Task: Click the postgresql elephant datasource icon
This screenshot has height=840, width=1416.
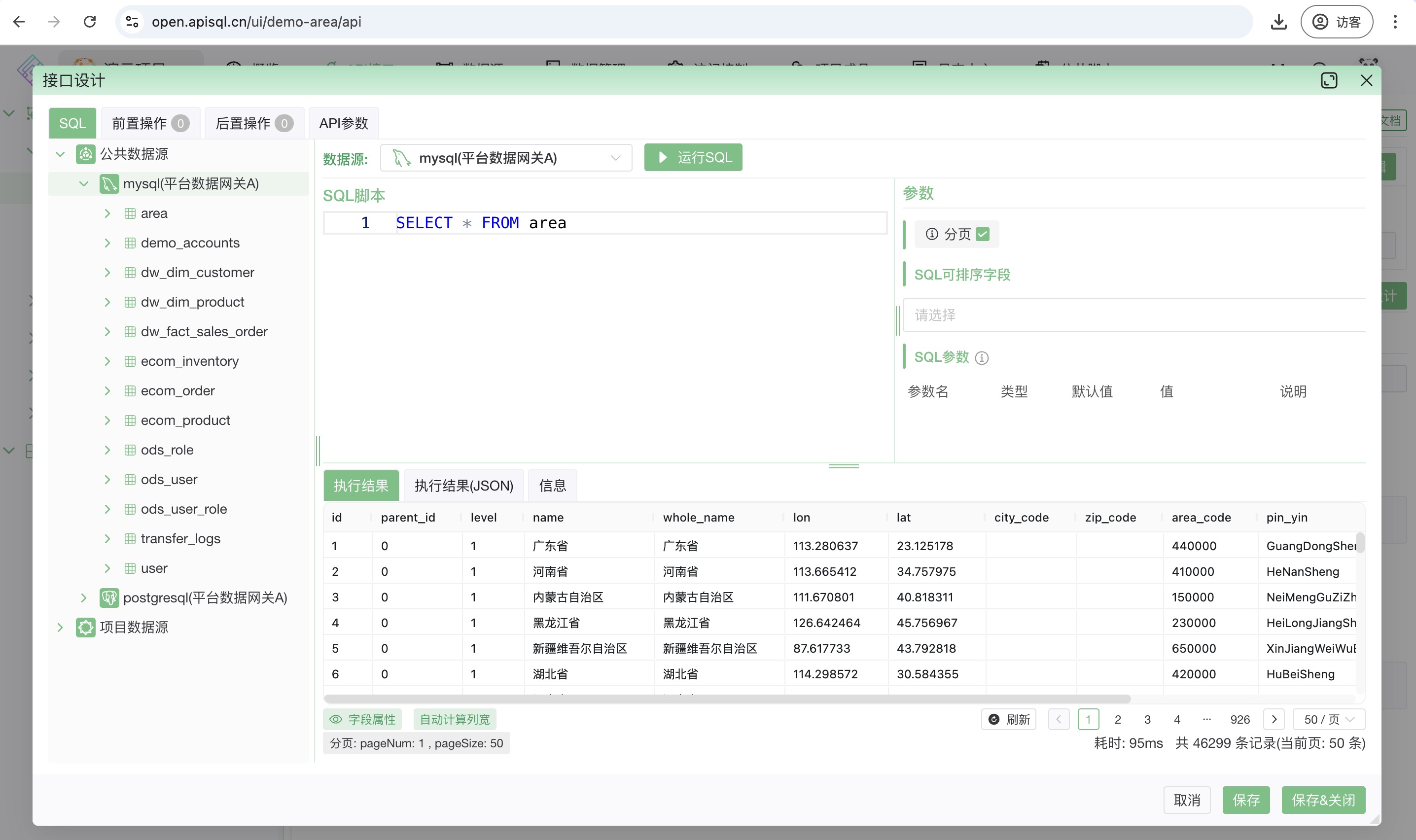Action: (x=108, y=598)
